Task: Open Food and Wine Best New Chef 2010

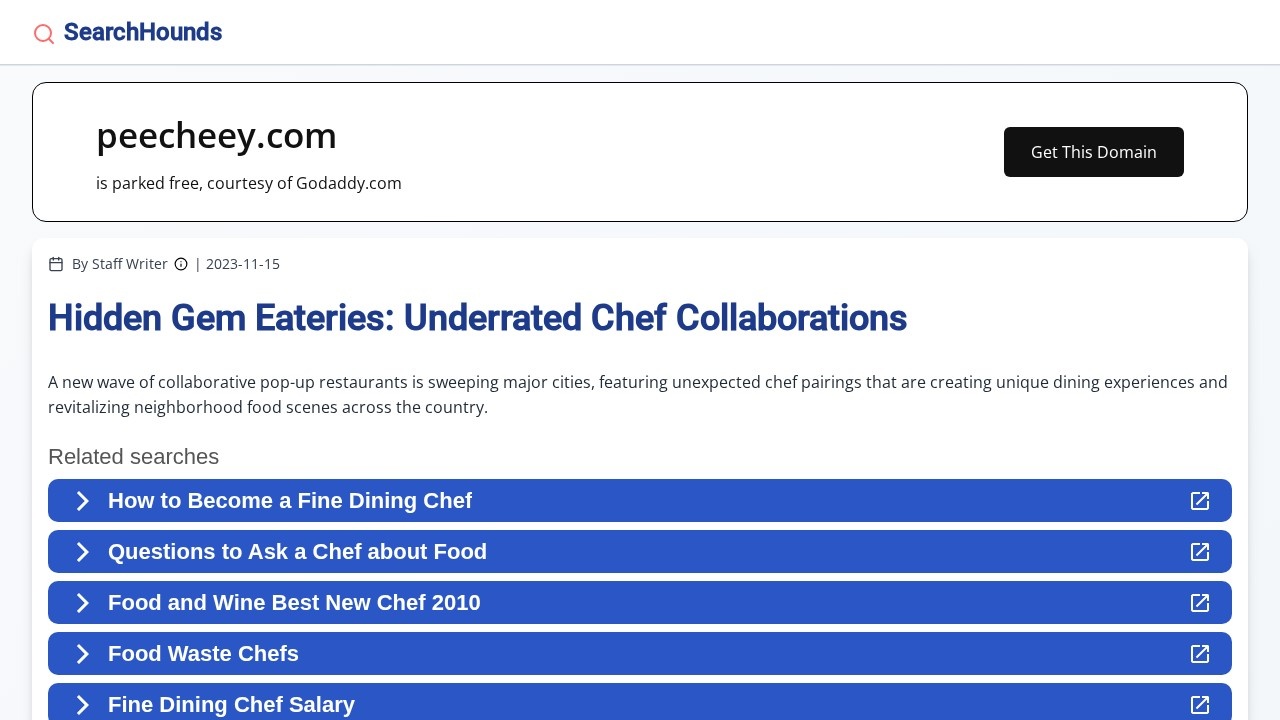Action: click(x=294, y=603)
